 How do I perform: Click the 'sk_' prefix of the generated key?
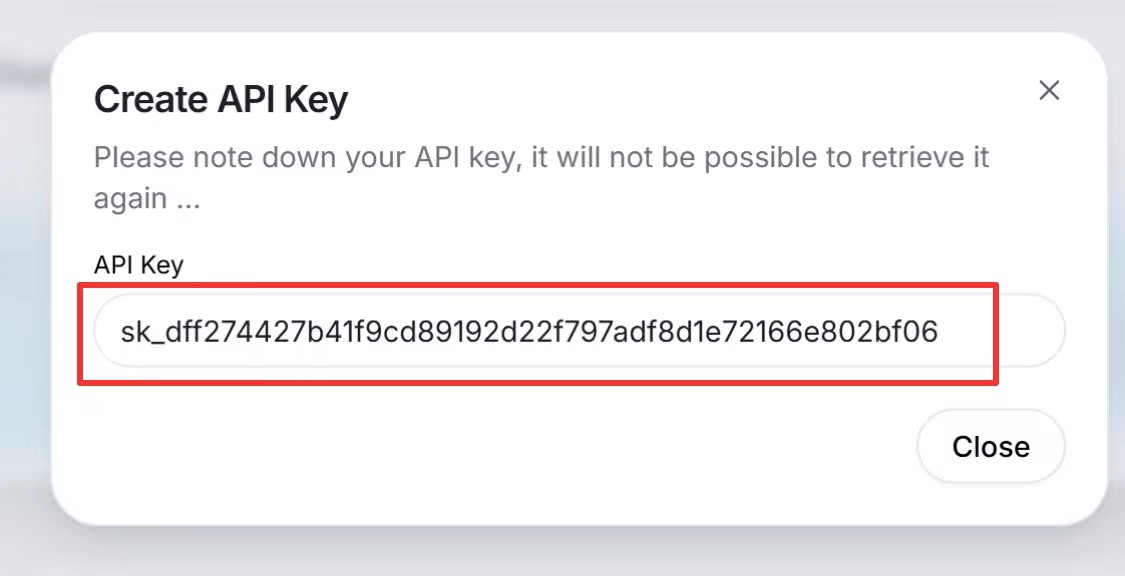coord(138,331)
